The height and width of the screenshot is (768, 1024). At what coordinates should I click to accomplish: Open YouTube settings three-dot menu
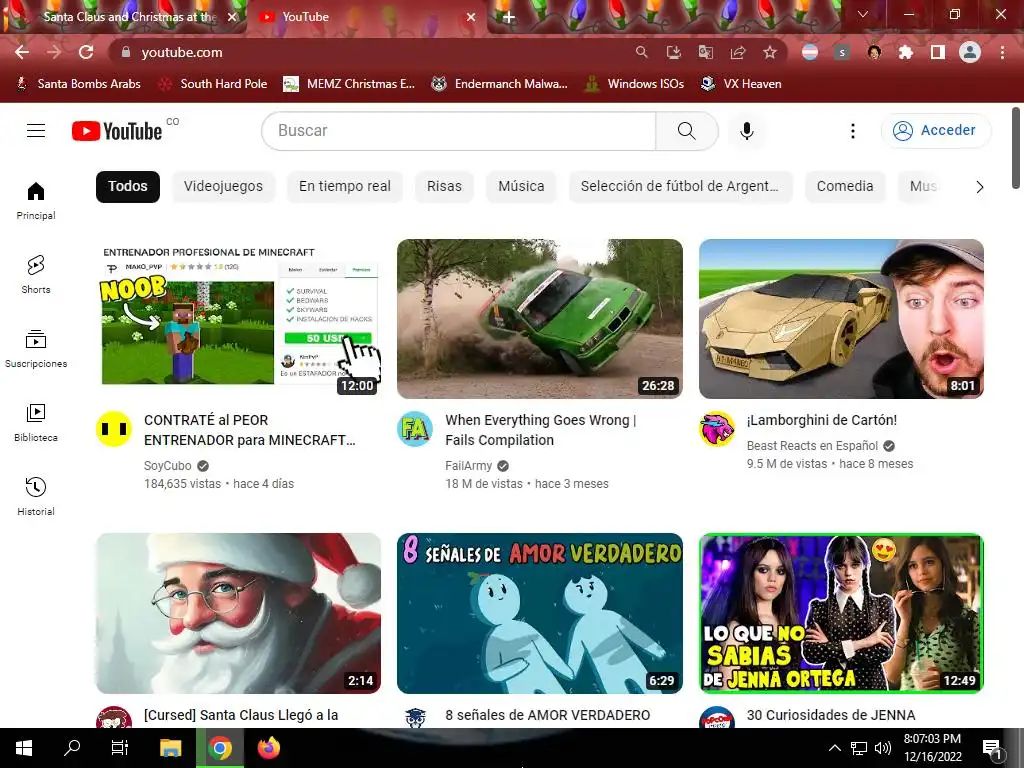(852, 131)
